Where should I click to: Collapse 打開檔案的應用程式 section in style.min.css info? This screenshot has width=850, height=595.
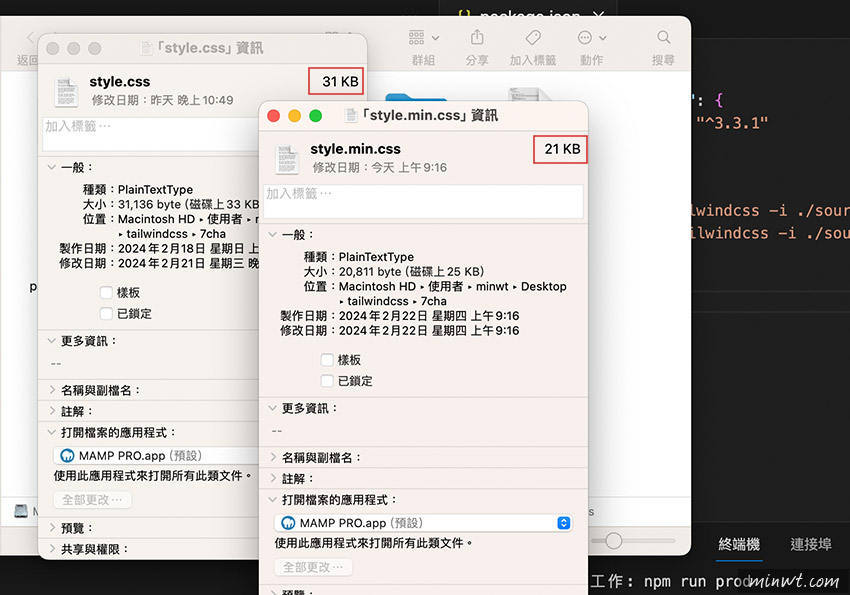(273, 500)
